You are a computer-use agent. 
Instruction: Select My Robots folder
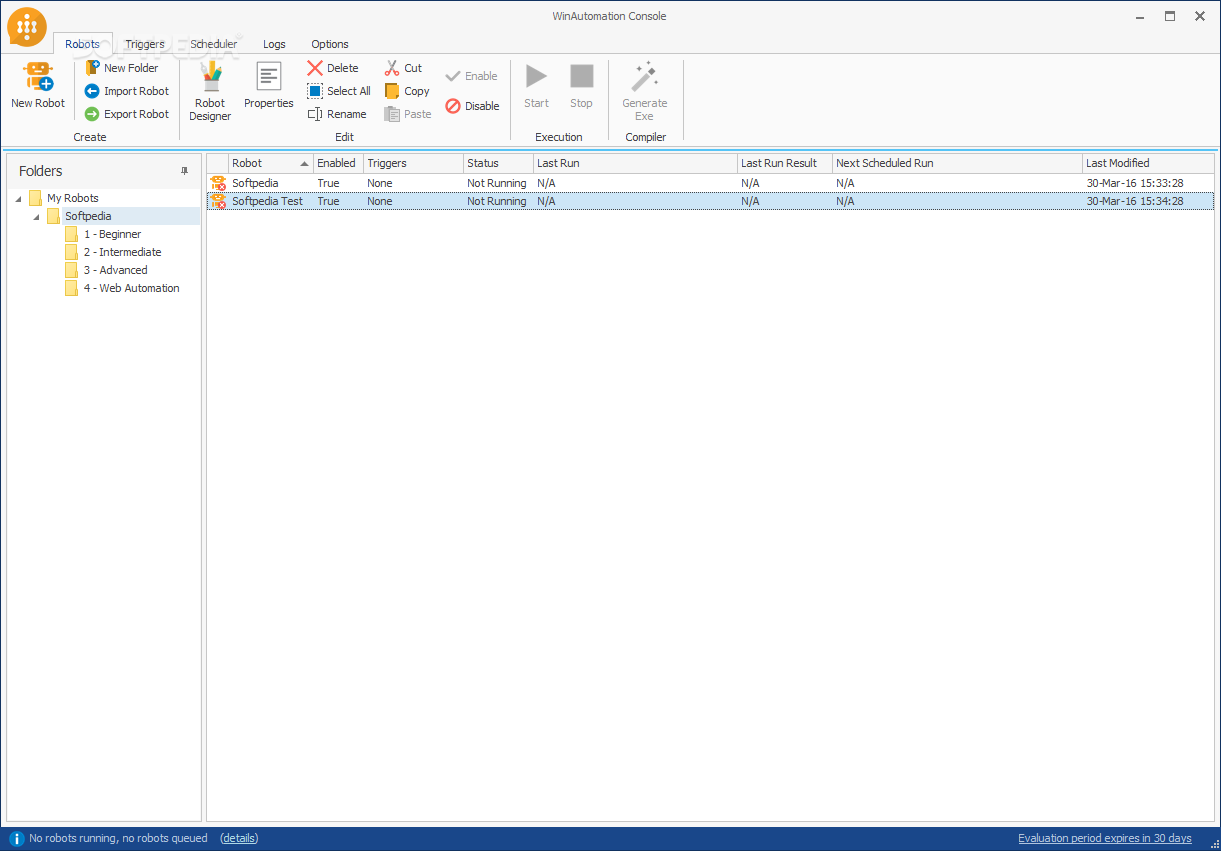[73, 198]
